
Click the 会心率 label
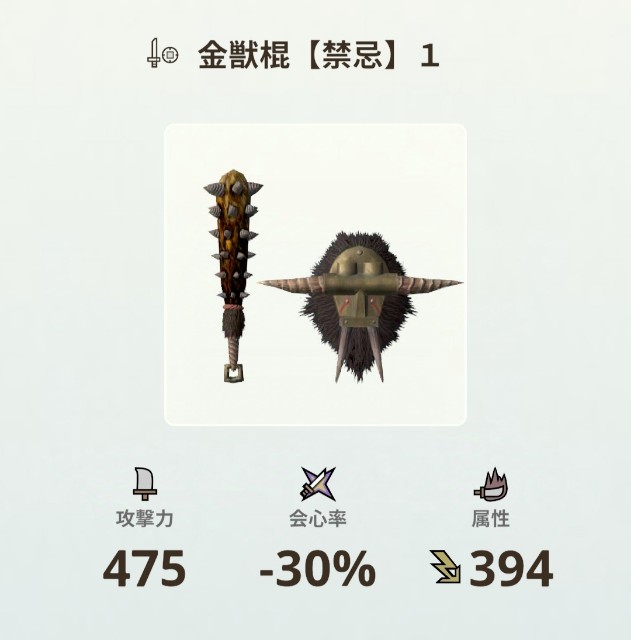point(318,519)
